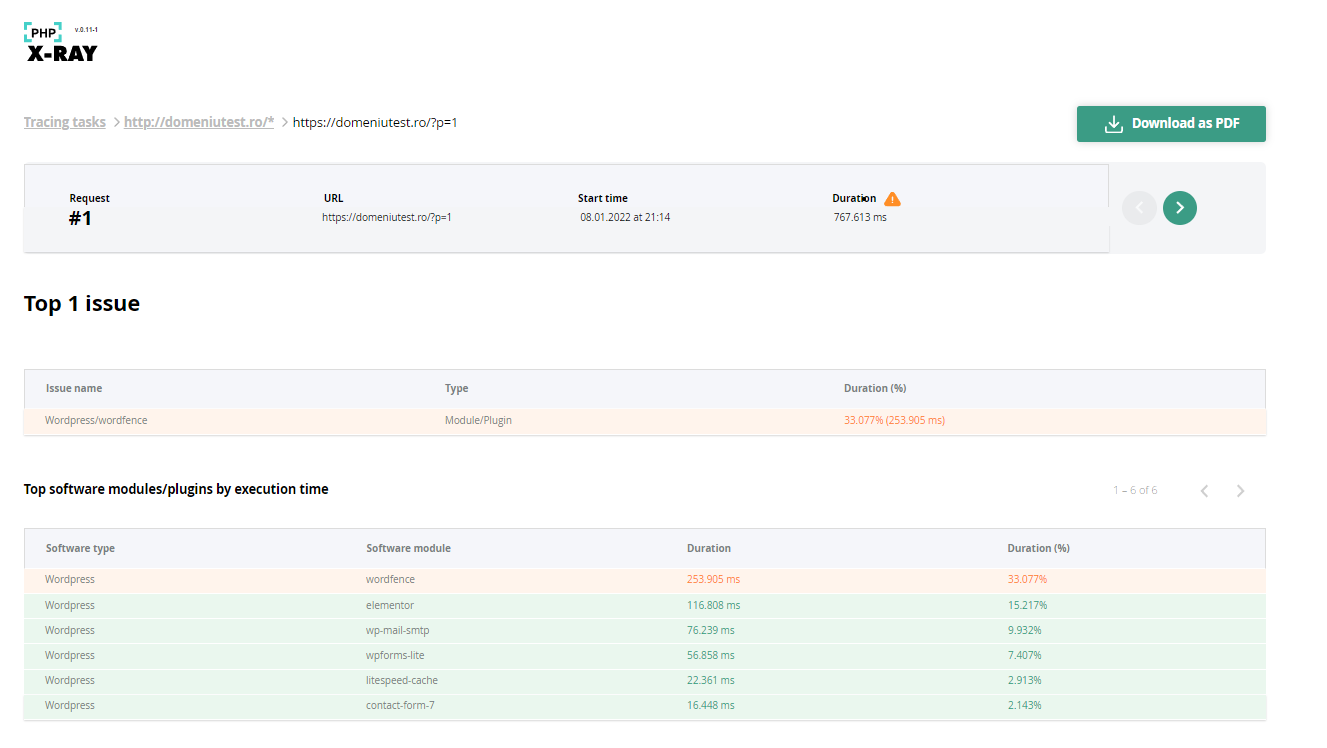Click the Duration (%) header in plugins table
Image resolution: width=1327 pixels, height=748 pixels.
click(1038, 548)
